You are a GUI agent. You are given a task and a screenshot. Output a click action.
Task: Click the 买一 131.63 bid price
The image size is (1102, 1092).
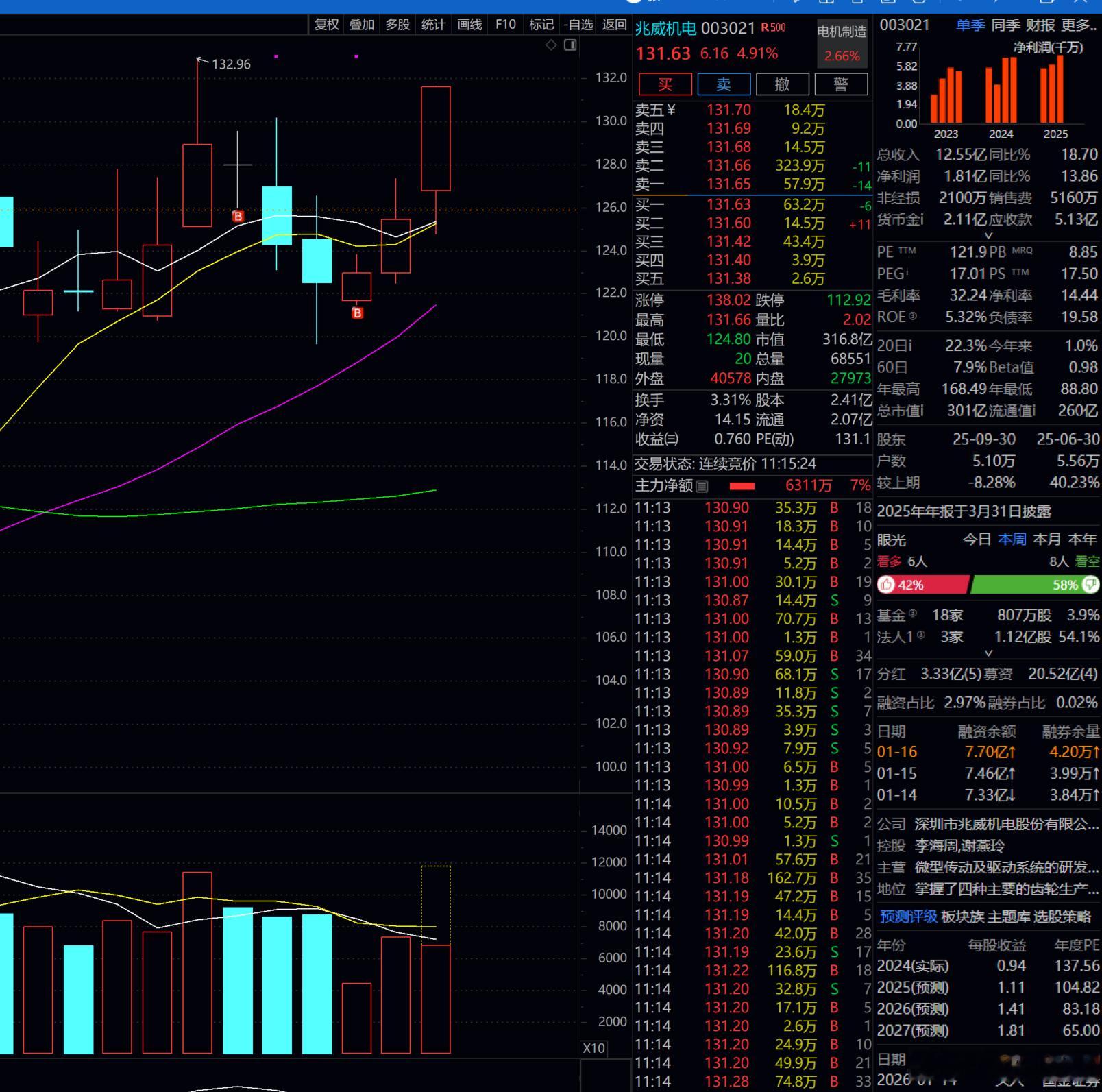[729, 204]
